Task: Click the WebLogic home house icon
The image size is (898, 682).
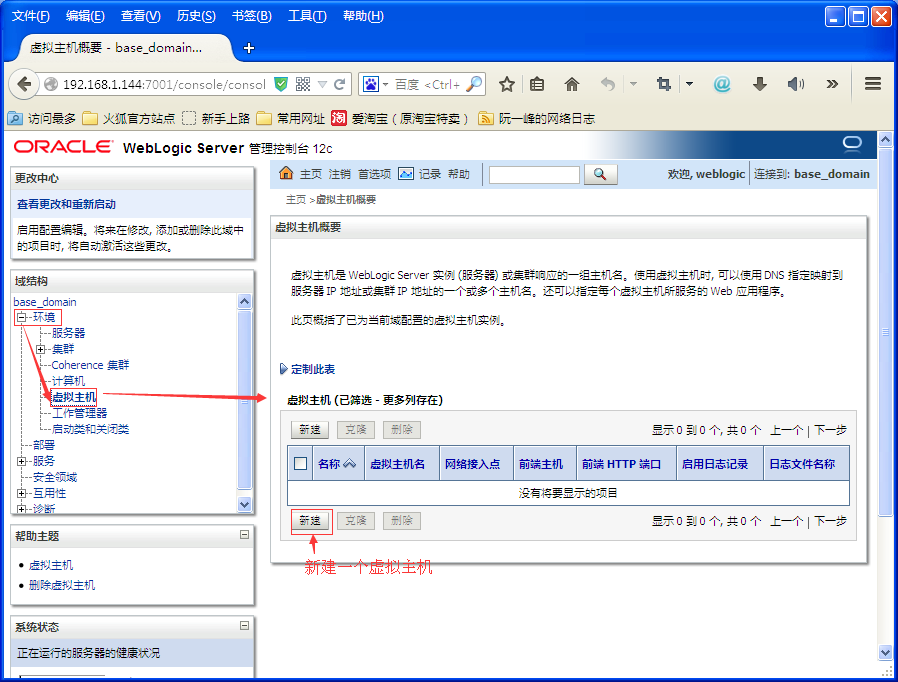Action: pyautogui.click(x=286, y=173)
